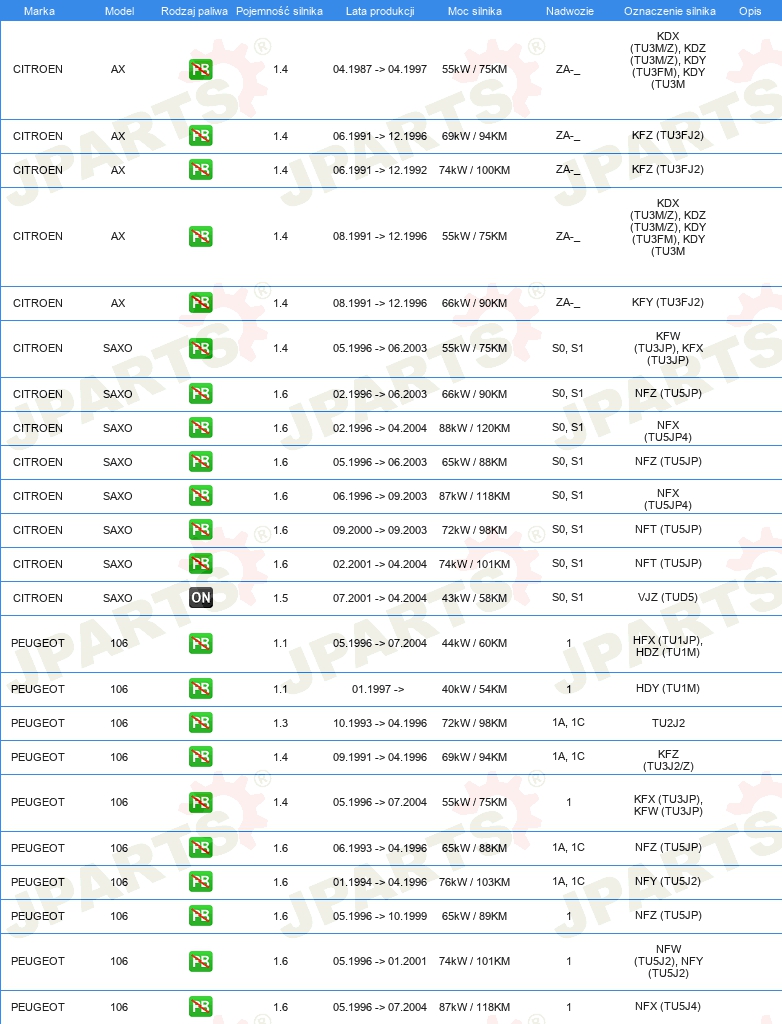782x1024 pixels.
Task: Click the Nadwozie column header
Action: (570, 11)
